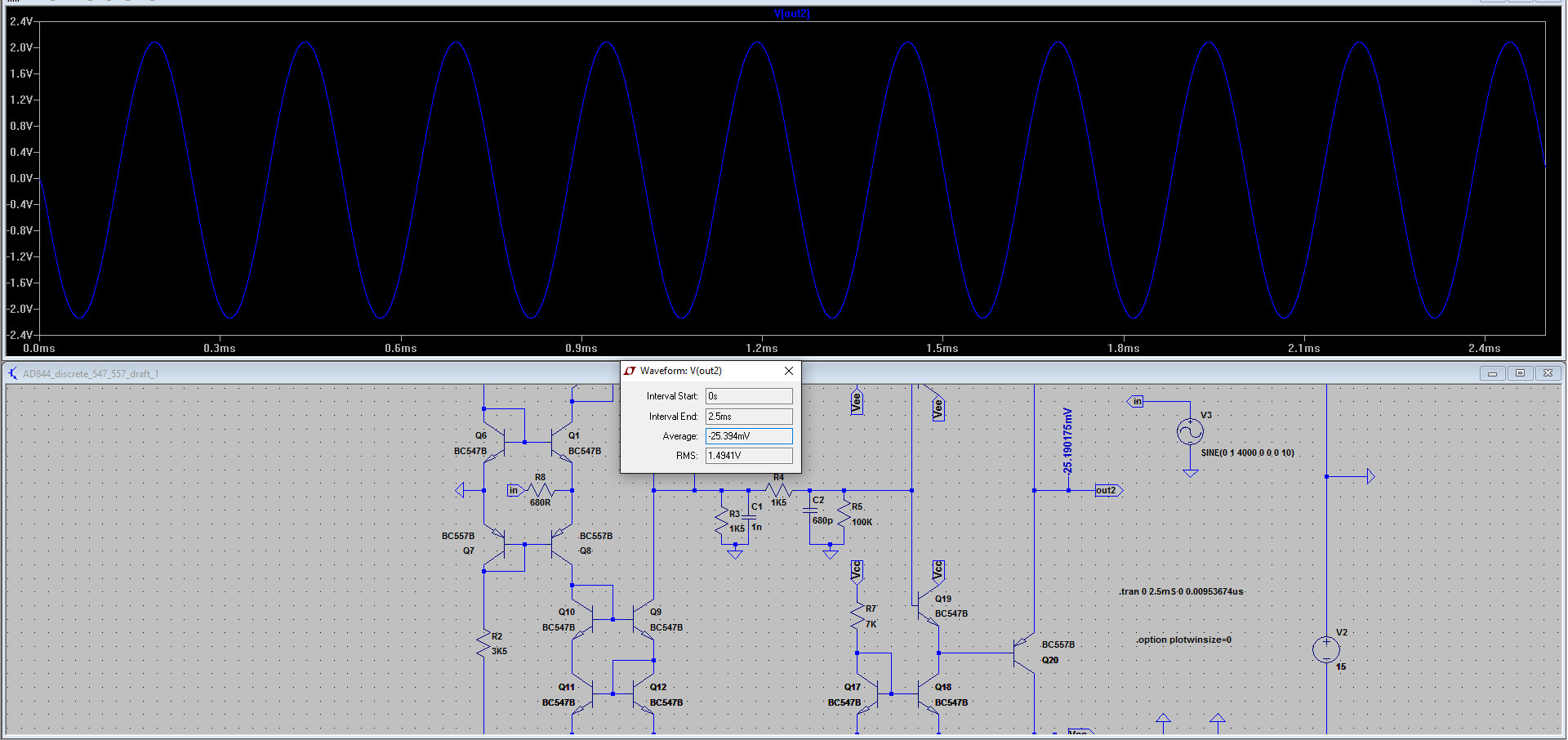This screenshot has width=1568, height=740.
Task: Select the Q6 BC547B transistor symbol
Action: pos(496,443)
